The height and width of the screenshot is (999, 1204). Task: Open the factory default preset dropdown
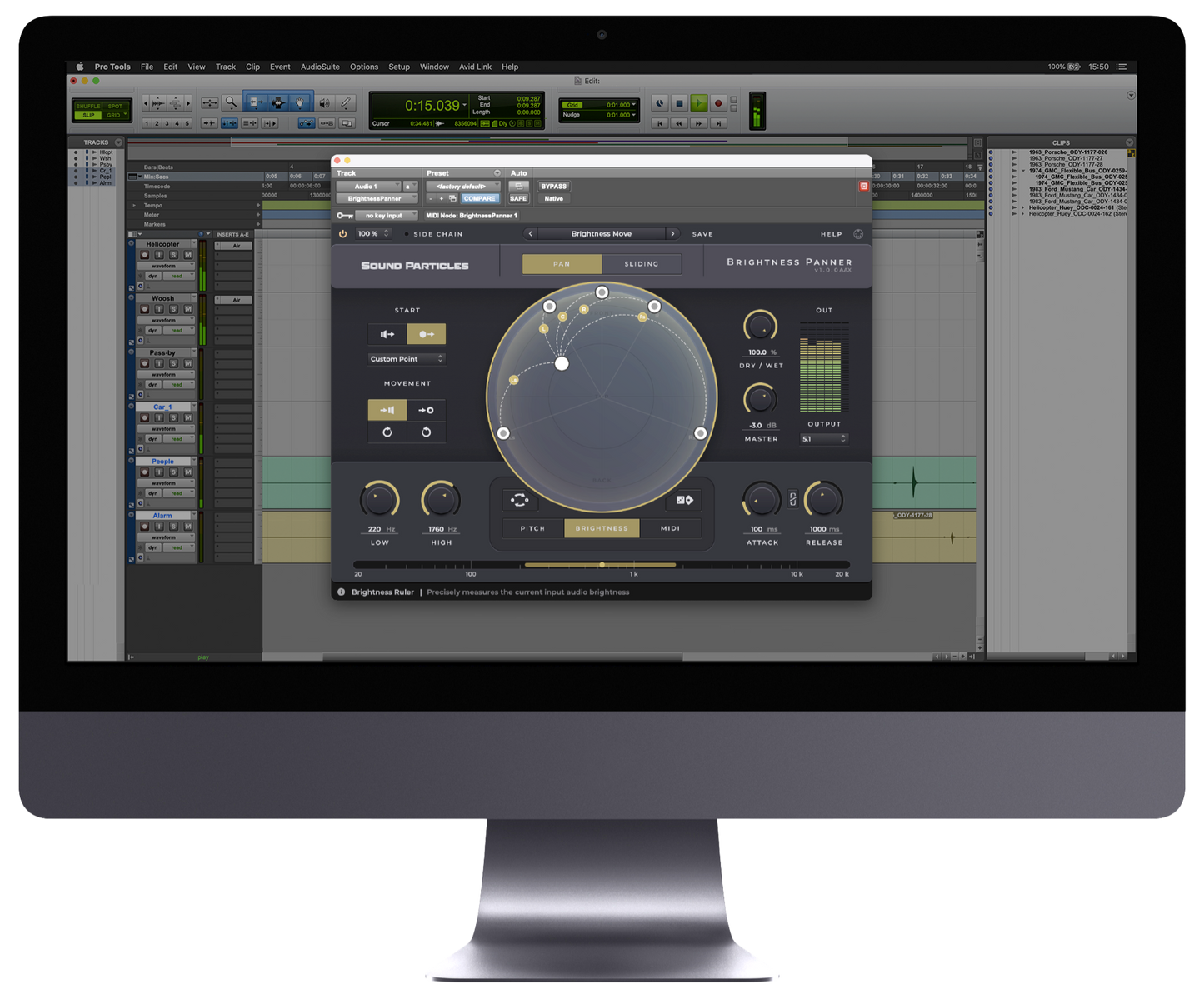coord(462,187)
